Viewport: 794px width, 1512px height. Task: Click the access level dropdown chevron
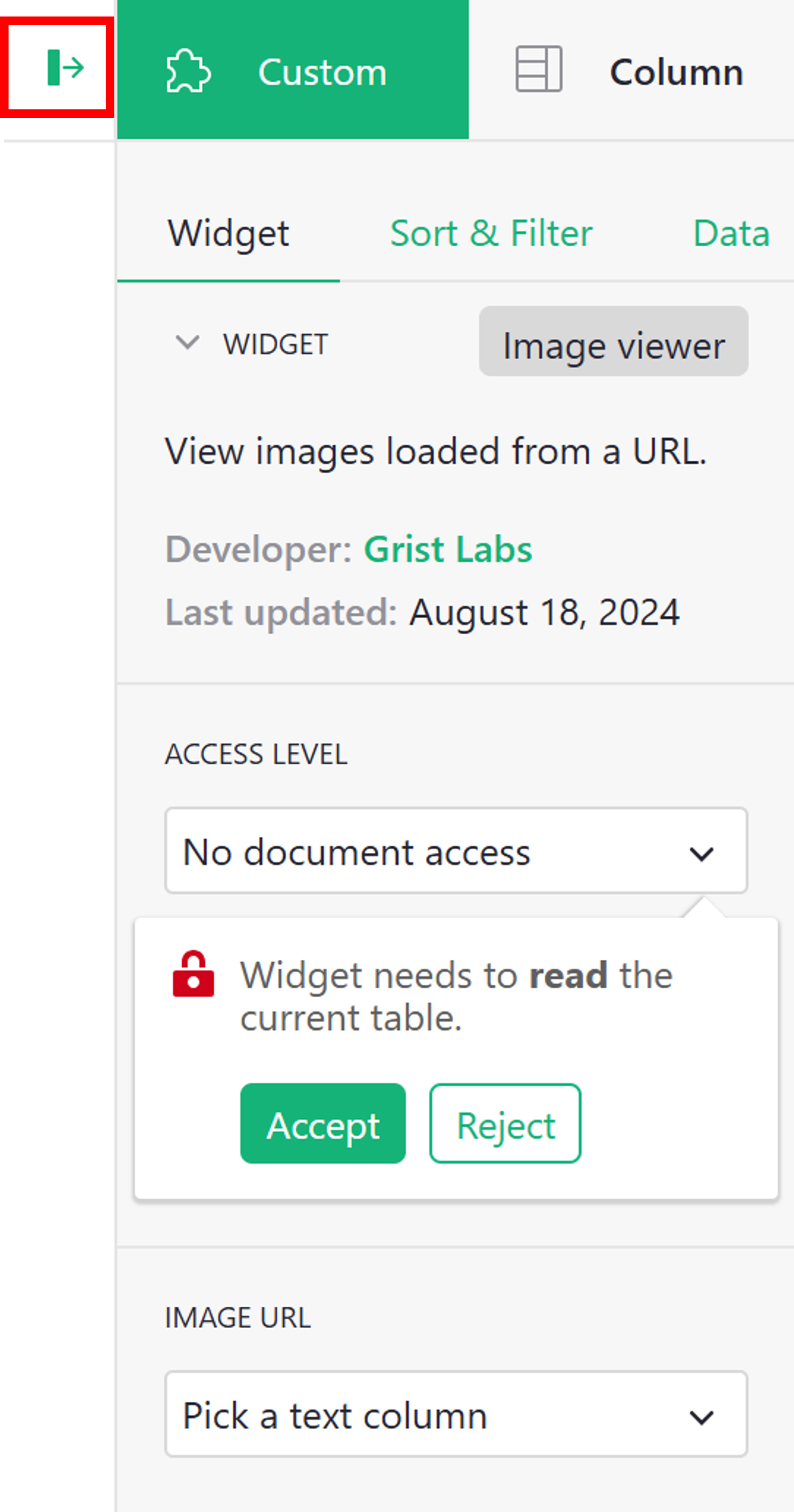point(704,852)
